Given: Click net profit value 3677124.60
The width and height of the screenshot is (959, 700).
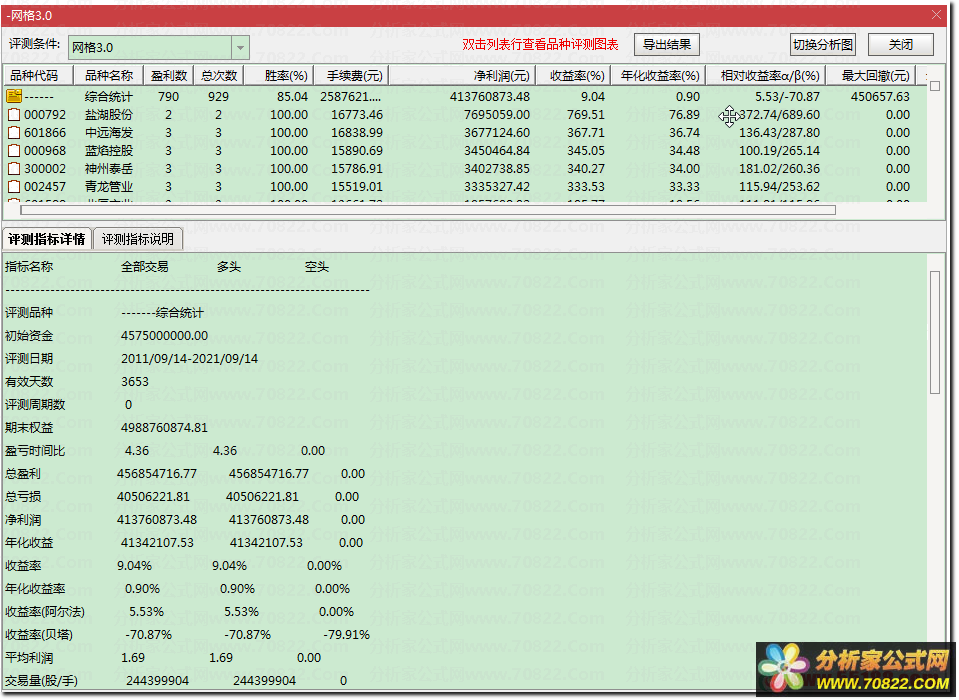Looking at the screenshot, I should click(497, 133).
